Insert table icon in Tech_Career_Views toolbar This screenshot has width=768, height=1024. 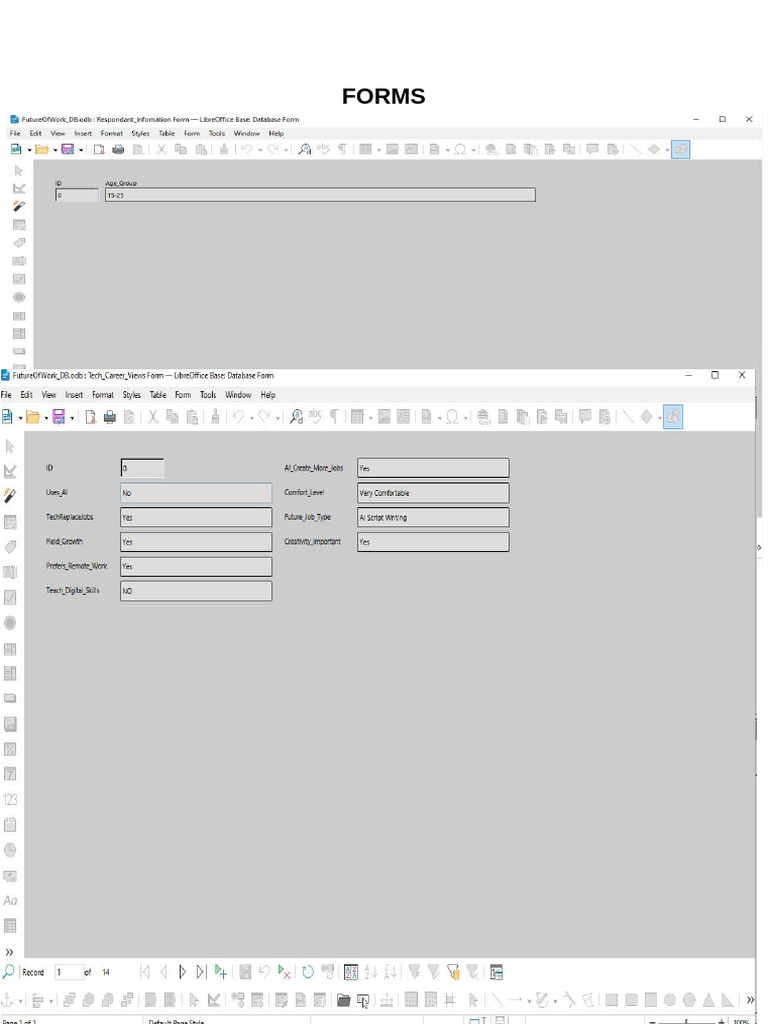[x=357, y=417]
